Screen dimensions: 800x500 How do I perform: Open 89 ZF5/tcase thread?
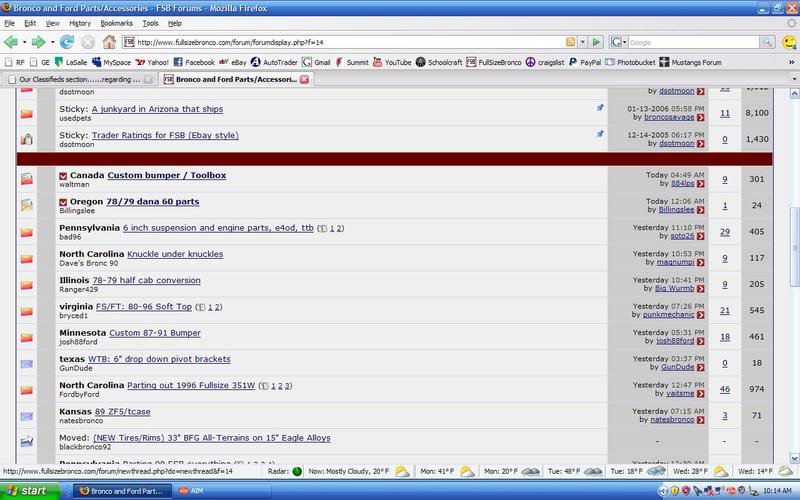pyautogui.click(x=122, y=412)
